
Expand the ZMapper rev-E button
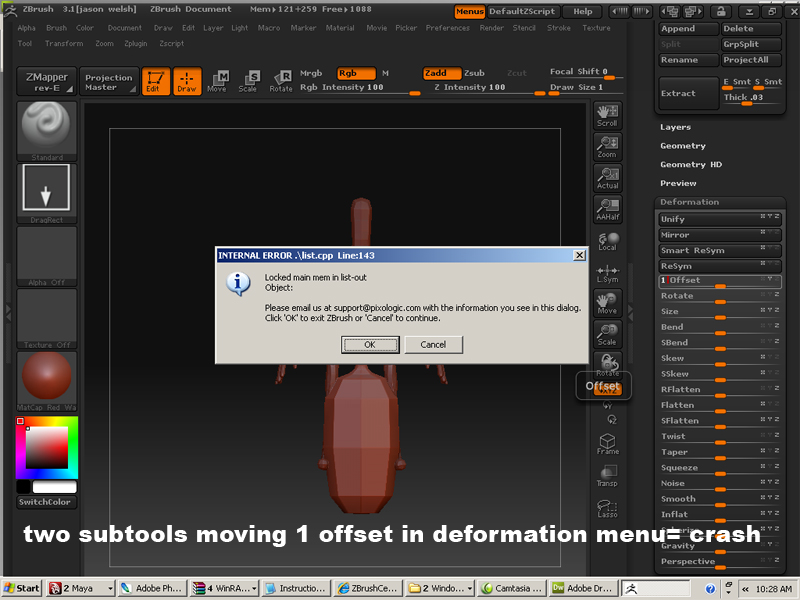click(x=46, y=81)
